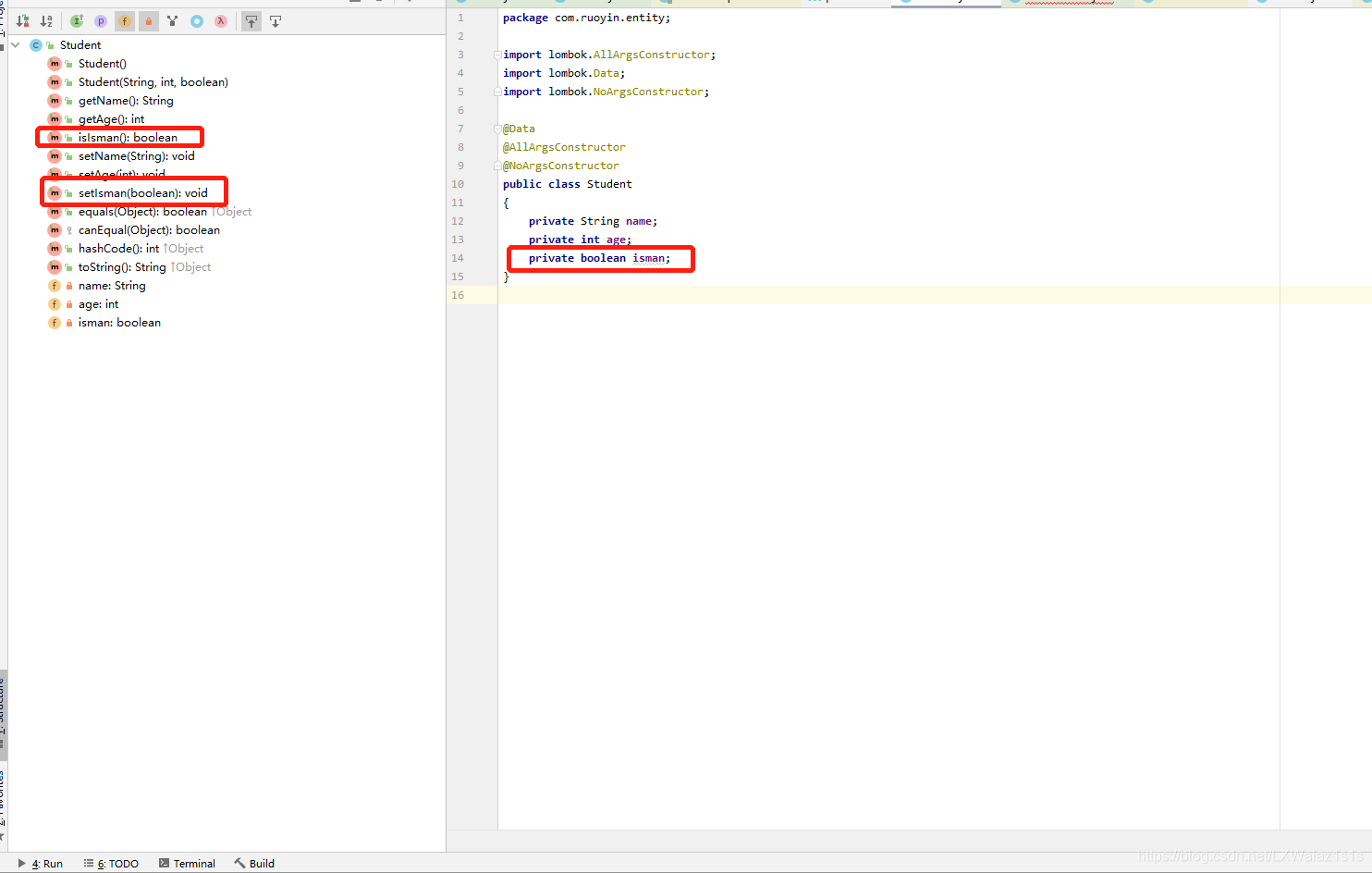Click protected key icon beside canEqual

pos(69,230)
